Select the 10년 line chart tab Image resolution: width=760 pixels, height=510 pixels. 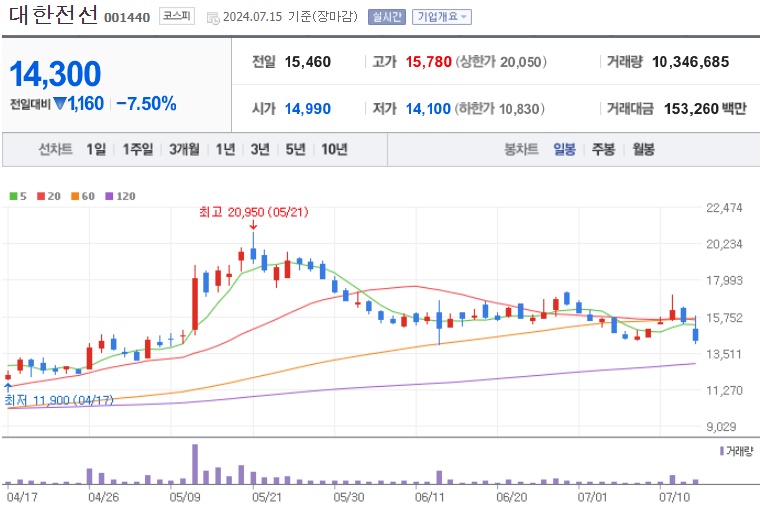pos(334,149)
